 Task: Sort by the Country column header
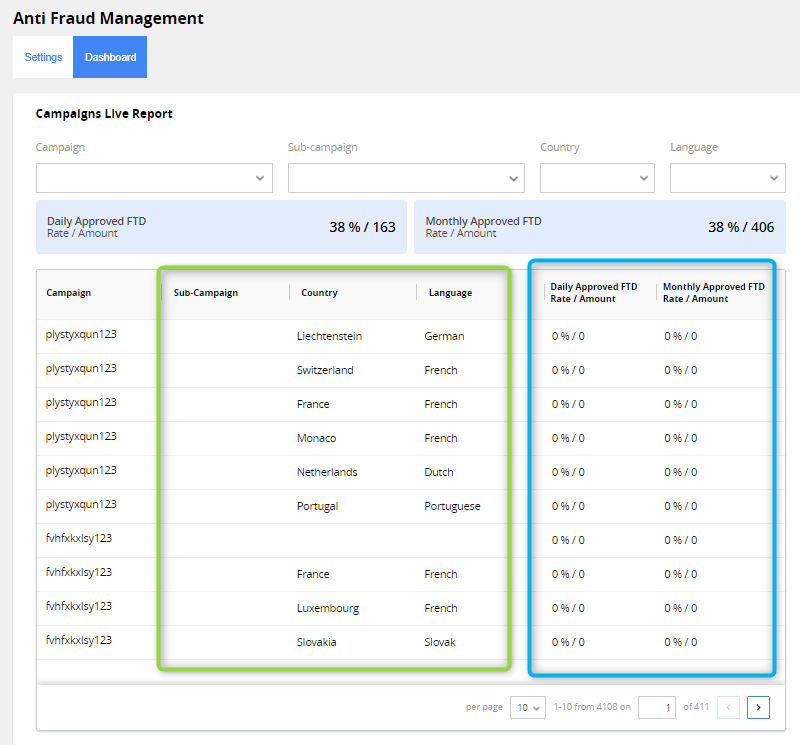319,292
